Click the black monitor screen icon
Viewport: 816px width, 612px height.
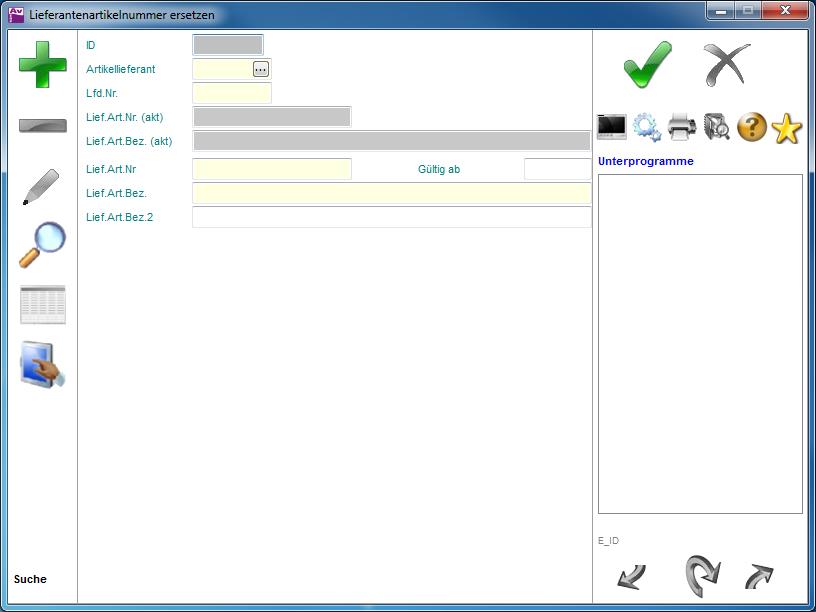612,127
